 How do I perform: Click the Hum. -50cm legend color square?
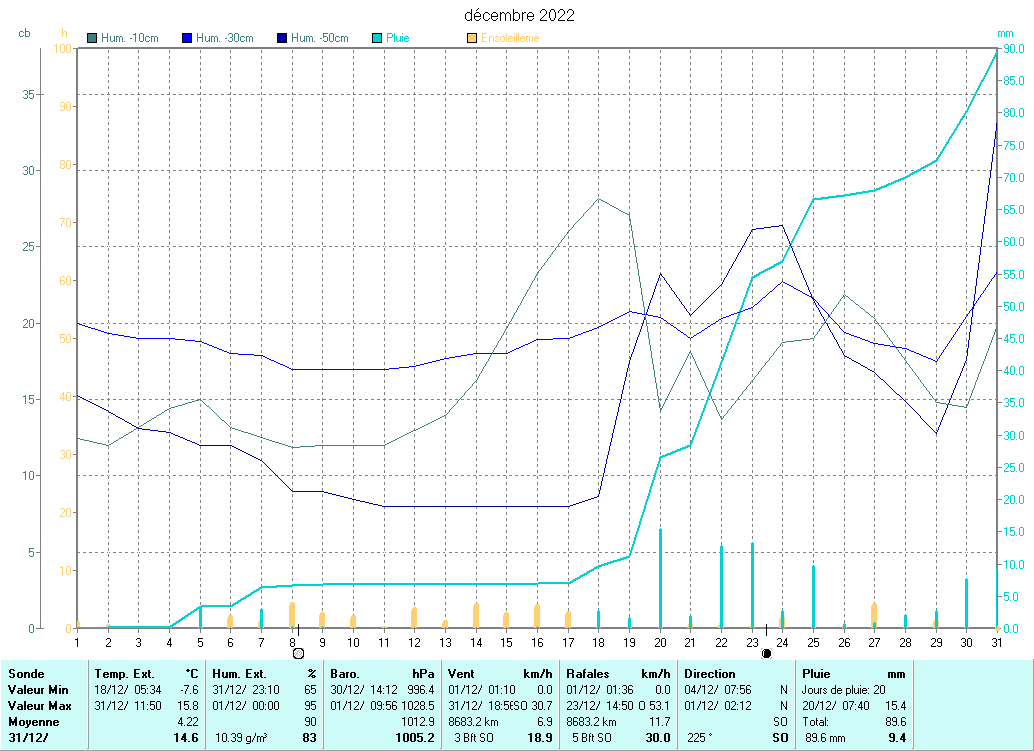coord(282,38)
